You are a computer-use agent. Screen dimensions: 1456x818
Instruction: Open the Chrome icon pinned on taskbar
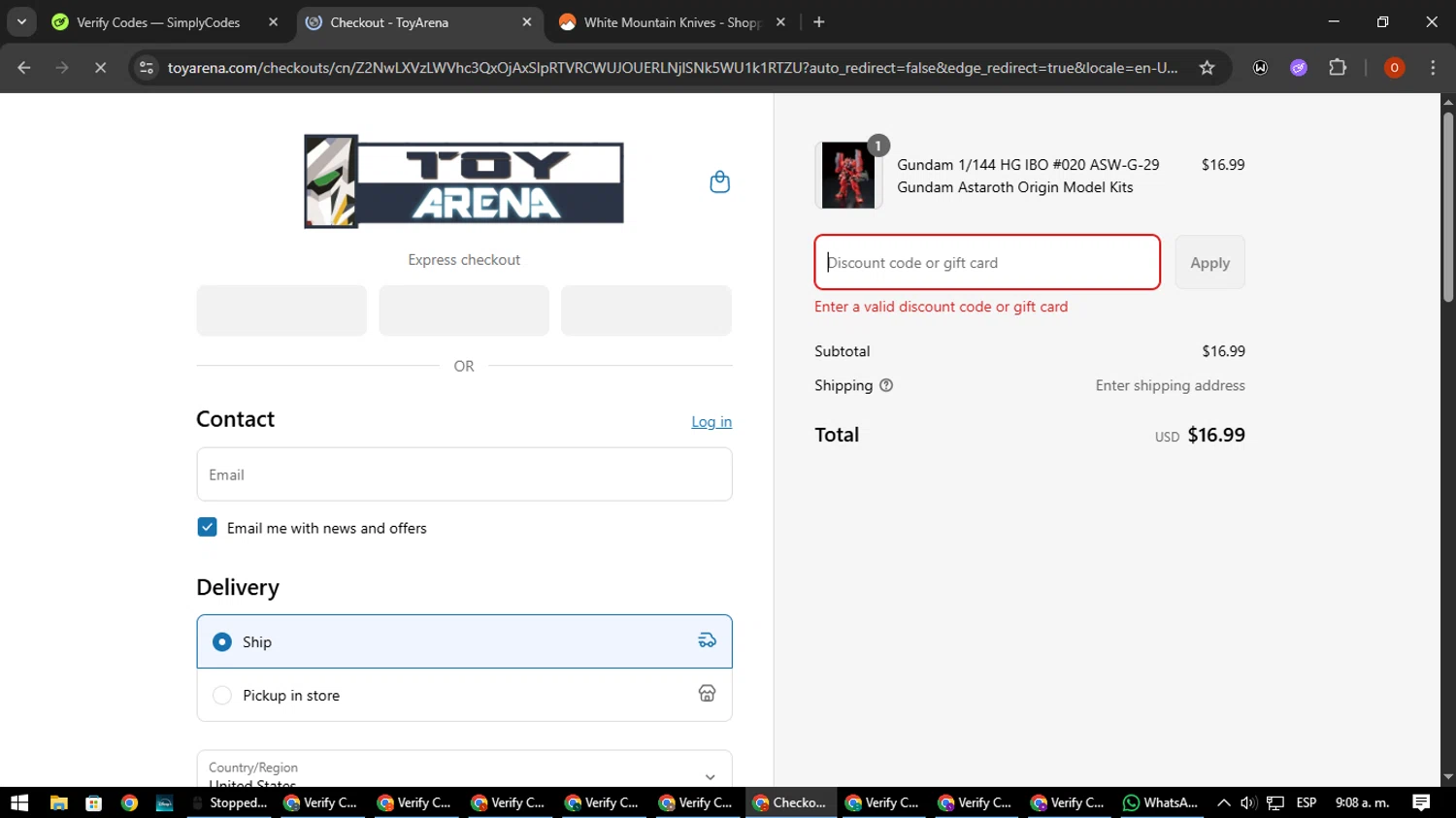[129, 802]
